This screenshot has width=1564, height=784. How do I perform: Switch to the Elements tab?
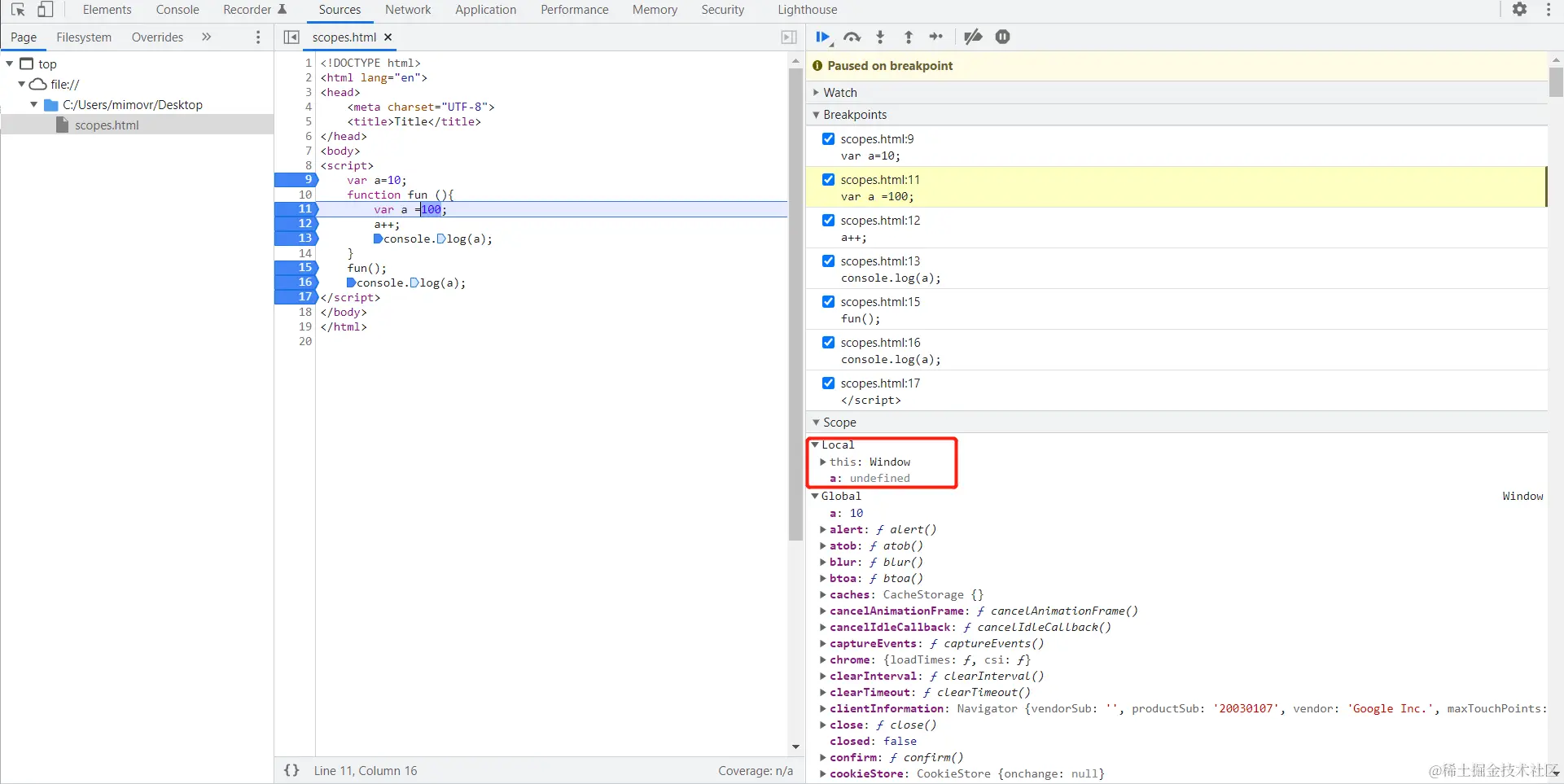tap(107, 10)
